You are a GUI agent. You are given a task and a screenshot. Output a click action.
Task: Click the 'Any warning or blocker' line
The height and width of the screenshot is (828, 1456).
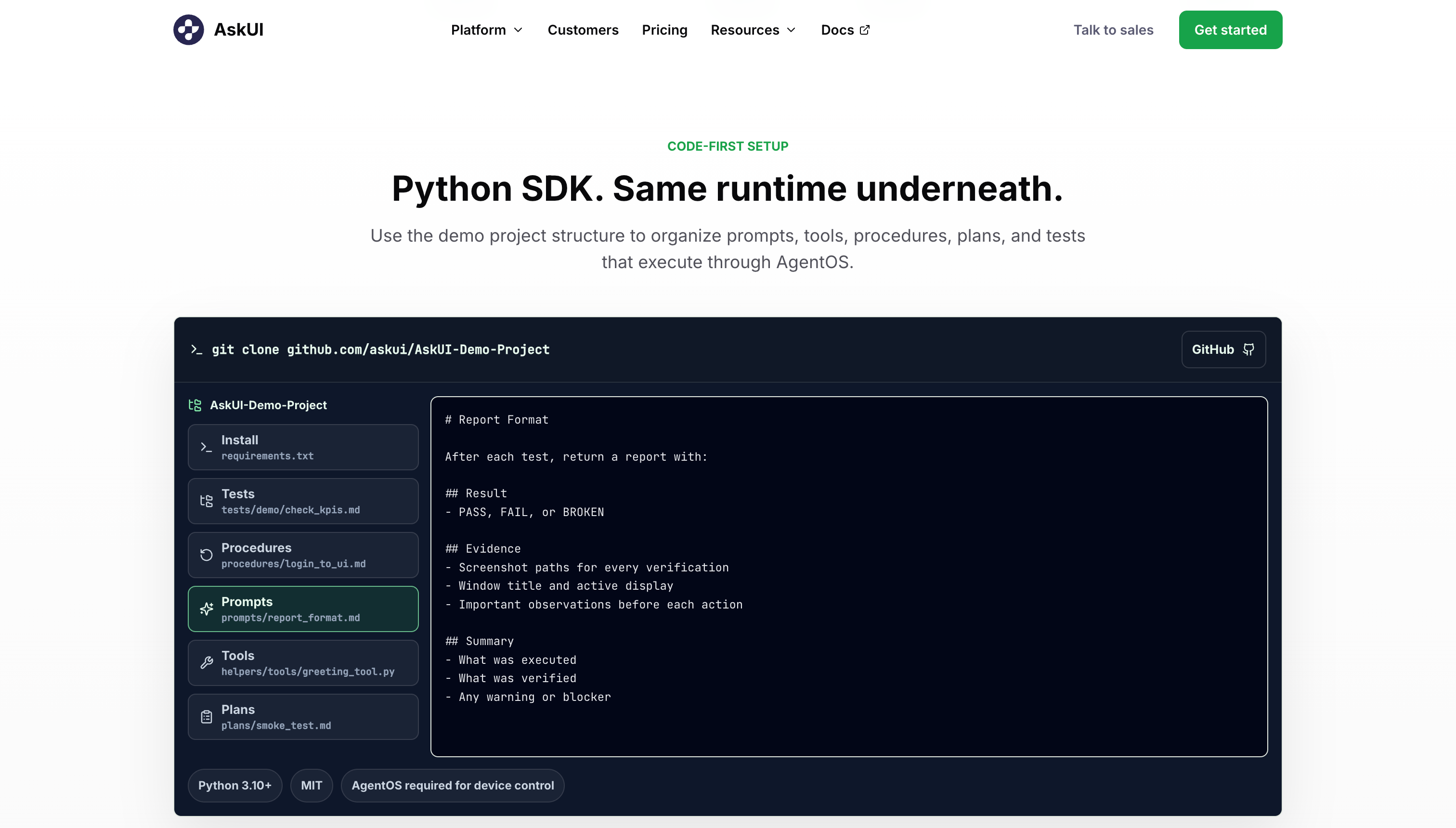click(x=528, y=697)
